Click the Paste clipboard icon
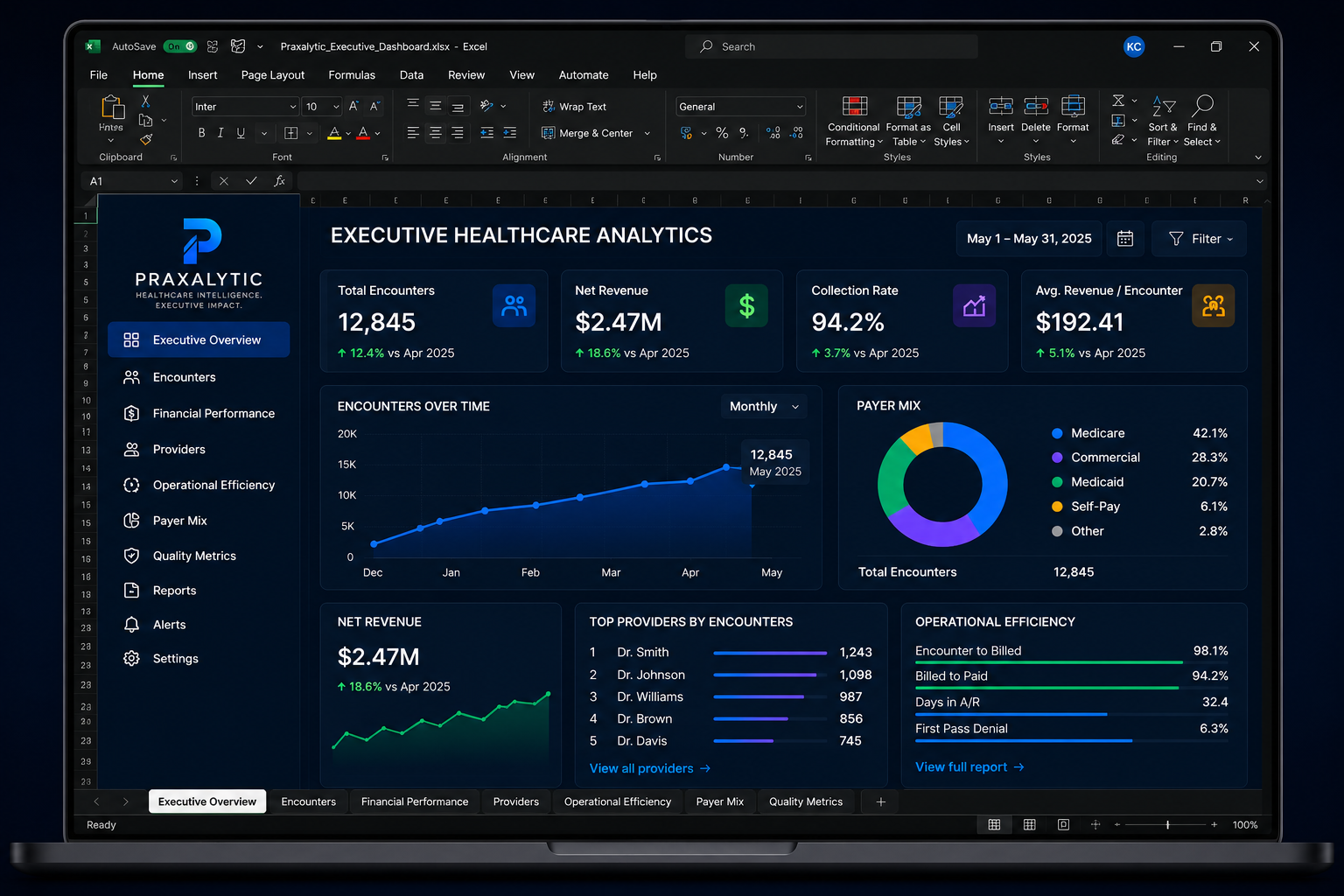The height and width of the screenshot is (896, 1344). (113, 108)
